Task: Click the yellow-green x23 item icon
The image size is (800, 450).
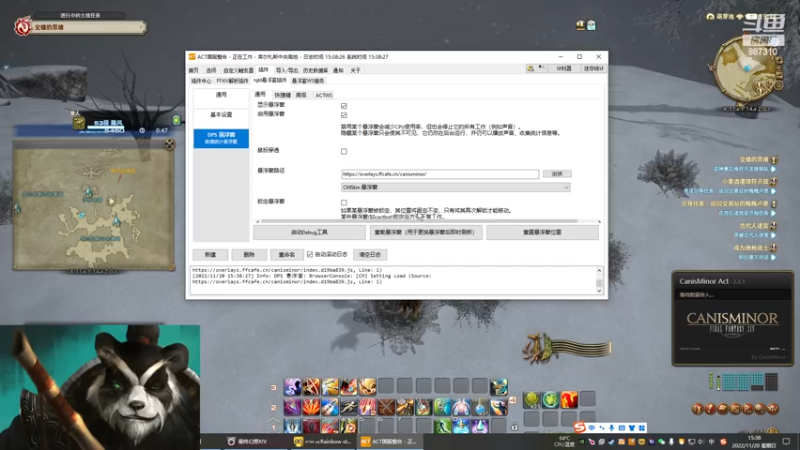Action: tap(531, 399)
